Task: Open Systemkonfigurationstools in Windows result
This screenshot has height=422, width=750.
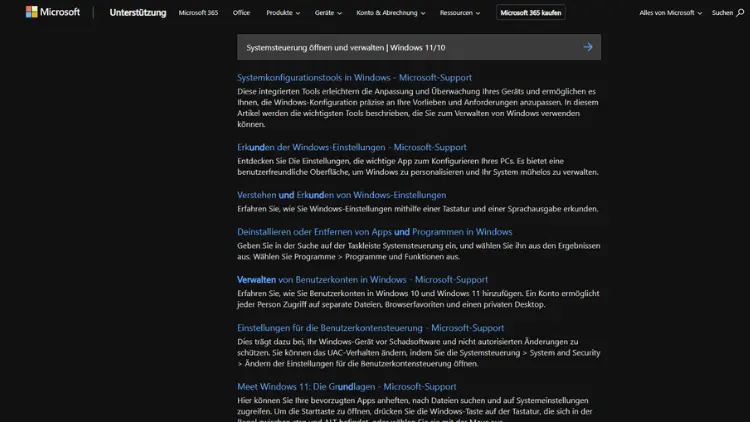Action: (354, 78)
